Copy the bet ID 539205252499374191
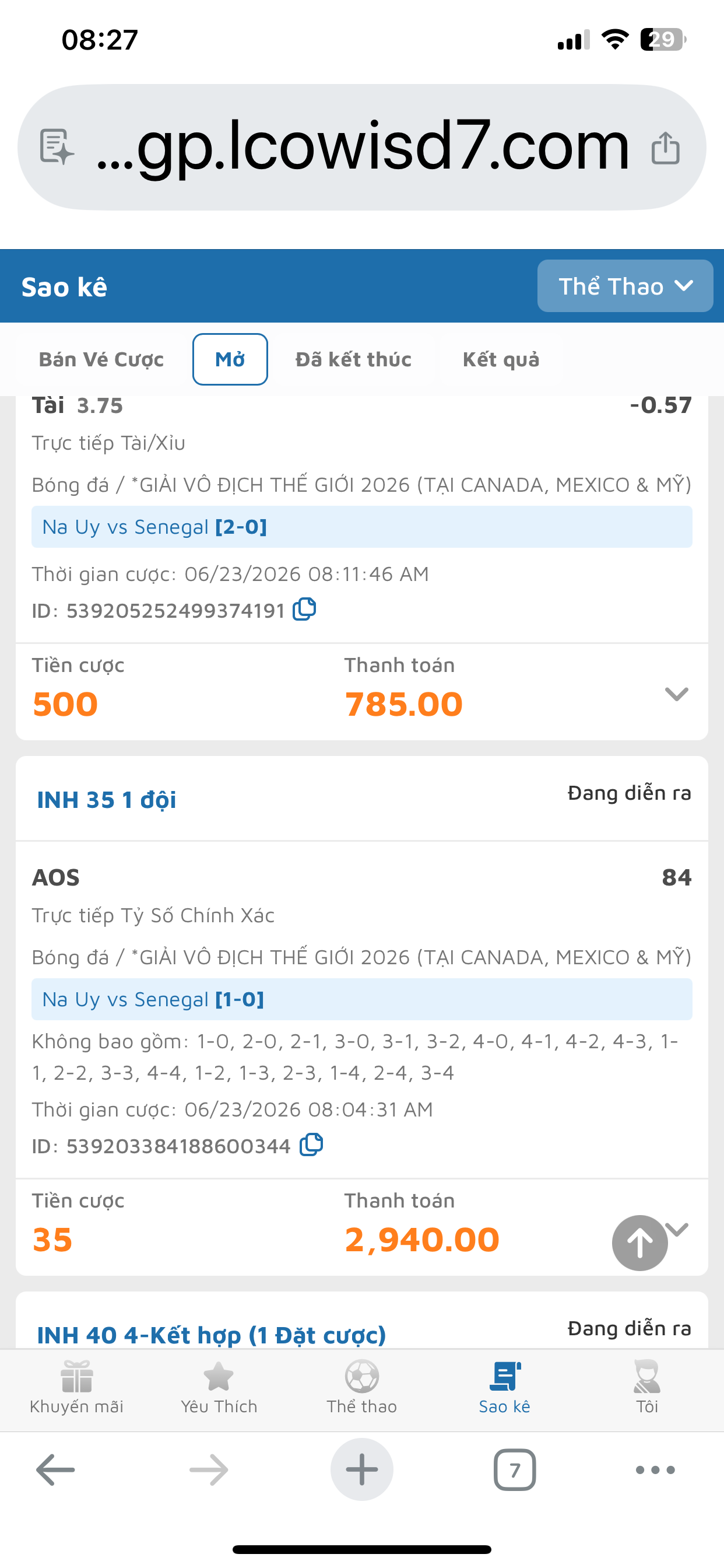 [304, 610]
